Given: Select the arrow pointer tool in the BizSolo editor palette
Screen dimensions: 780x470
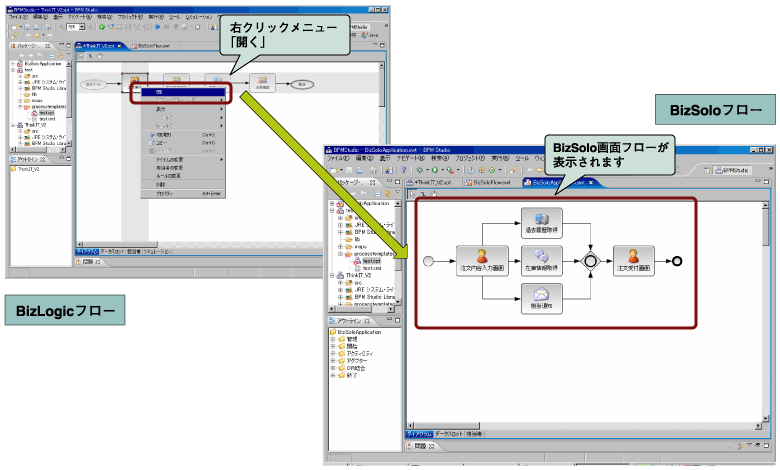Looking at the screenshot, I should point(412,194).
